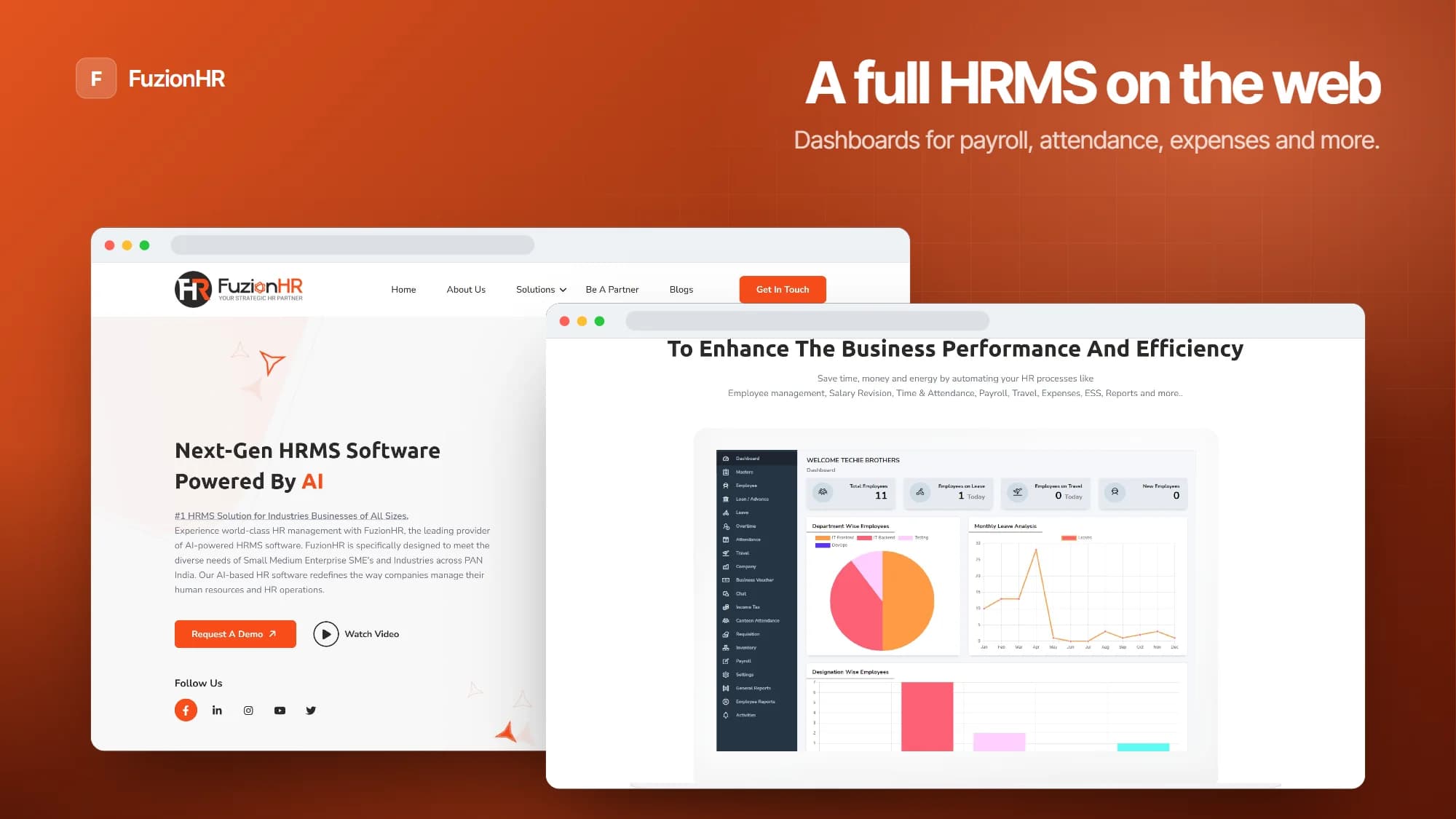The height and width of the screenshot is (819, 1456).
Task: Open Settings in the dashboard sidebar
Action: pyautogui.click(x=756, y=675)
